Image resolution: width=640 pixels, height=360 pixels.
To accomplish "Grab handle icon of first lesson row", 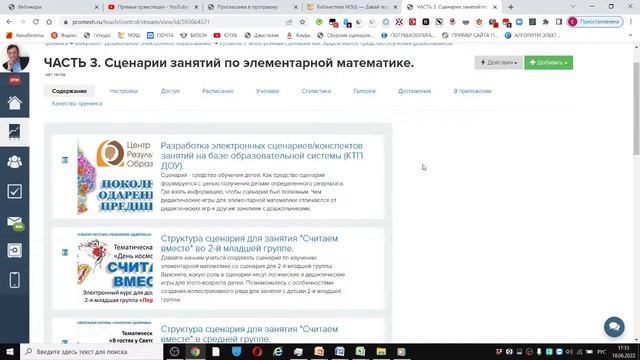I will click(65, 160).
